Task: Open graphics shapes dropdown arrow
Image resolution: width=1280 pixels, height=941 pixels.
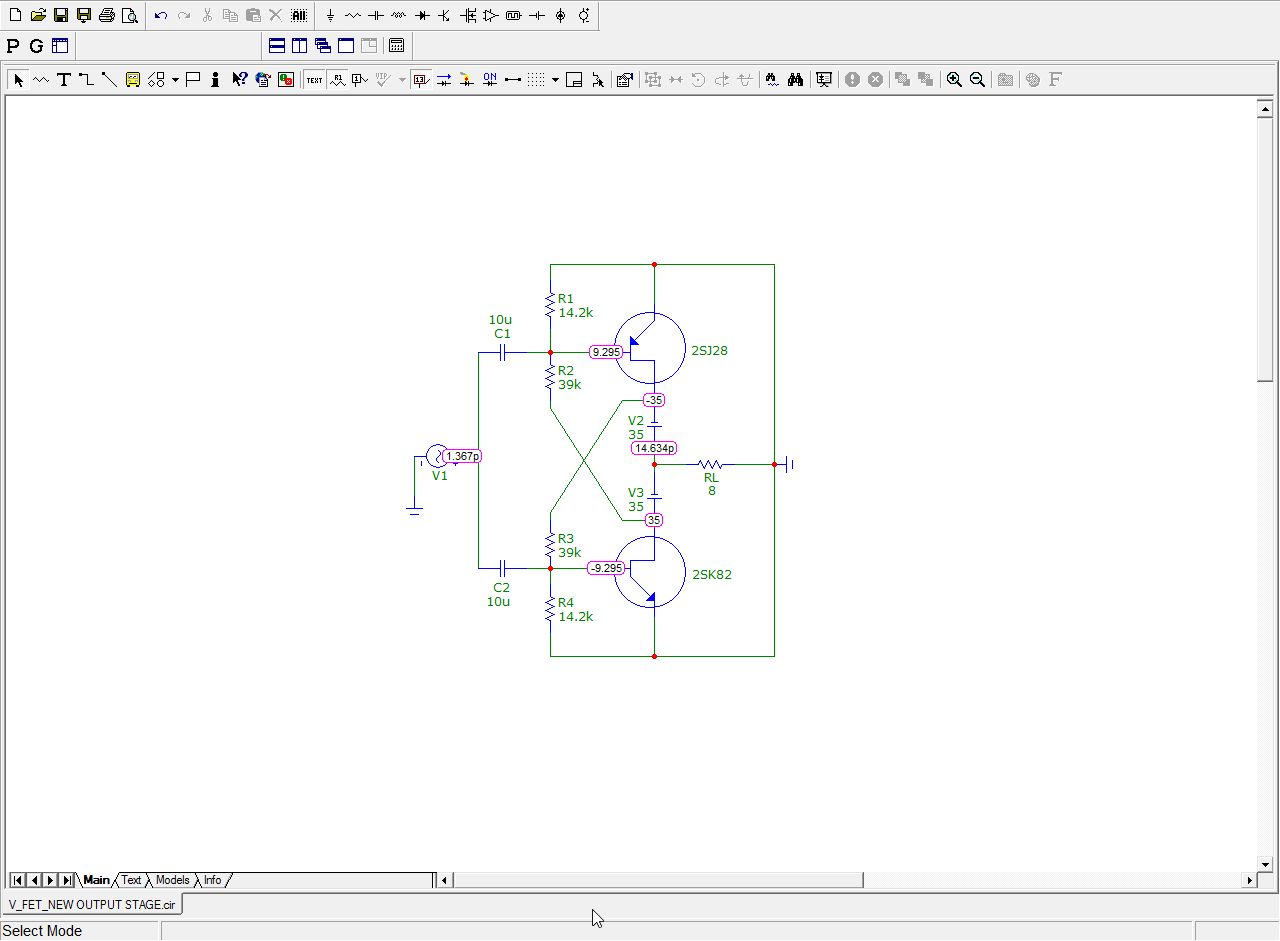Action: [x=175, y=80]
